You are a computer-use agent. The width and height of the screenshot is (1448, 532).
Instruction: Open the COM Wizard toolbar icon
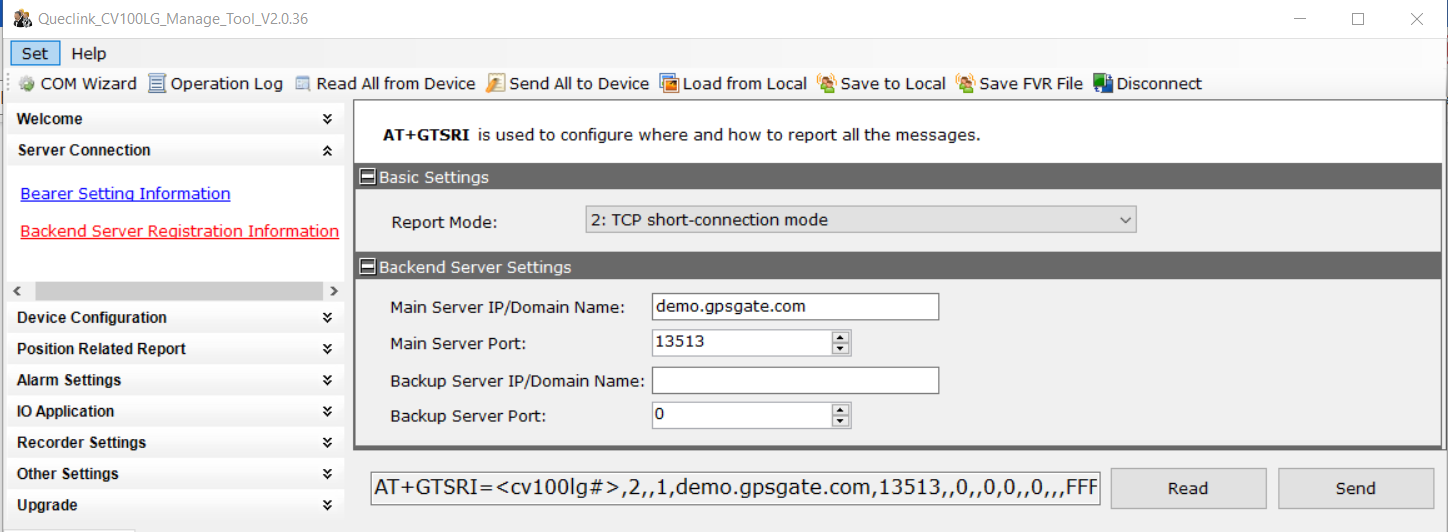[27, 84]
